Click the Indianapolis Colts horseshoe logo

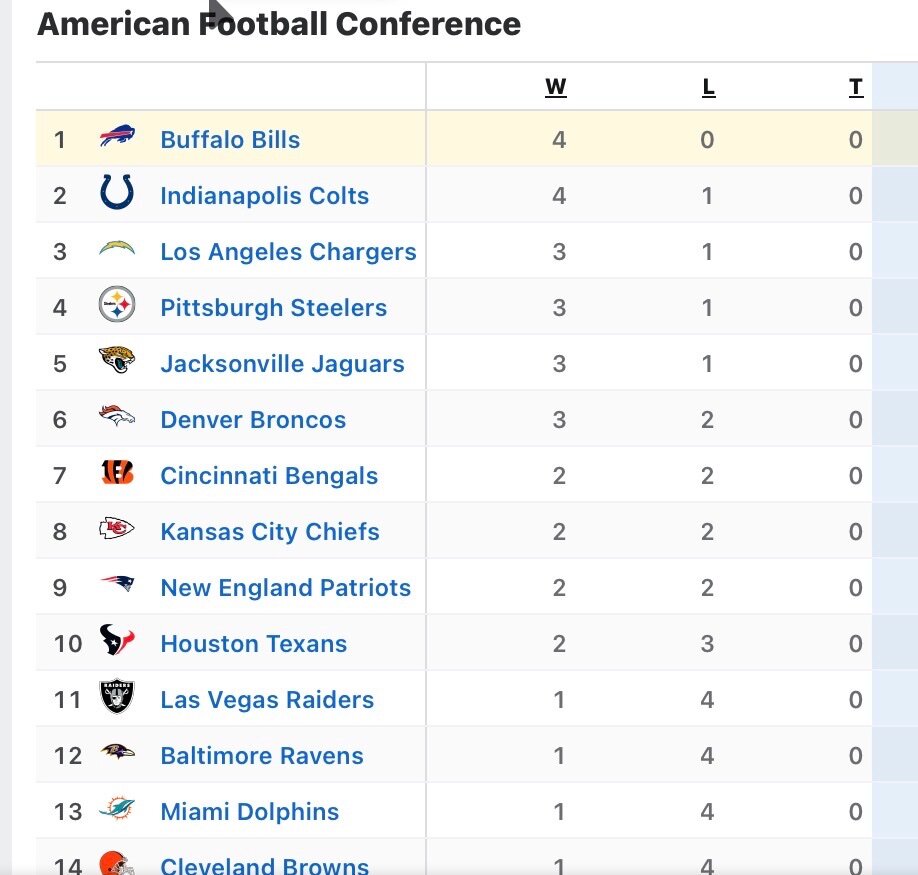(117, 193)
